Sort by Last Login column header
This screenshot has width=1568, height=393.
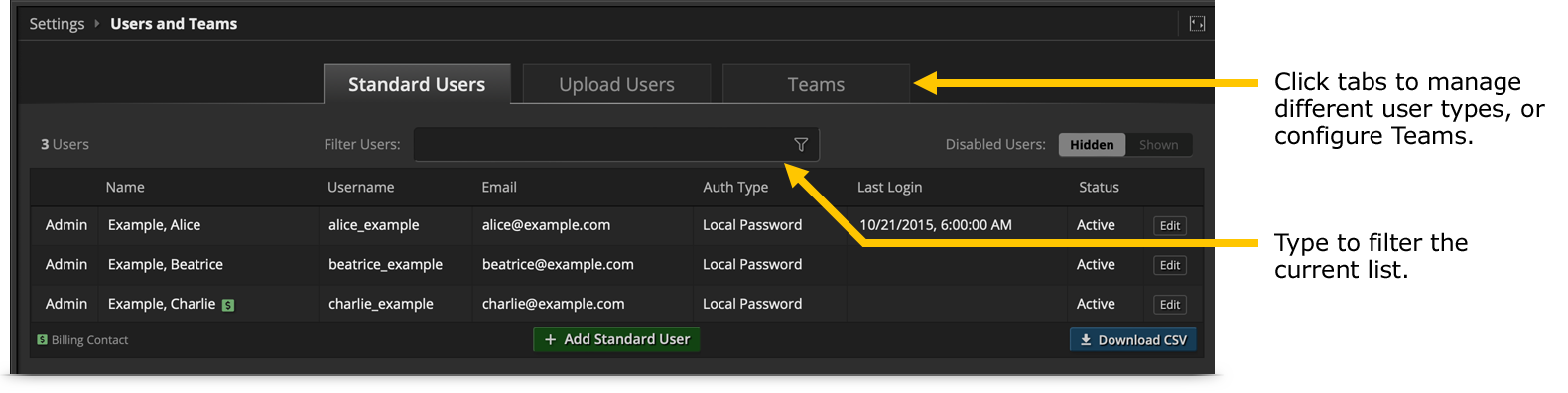[889, 187]
